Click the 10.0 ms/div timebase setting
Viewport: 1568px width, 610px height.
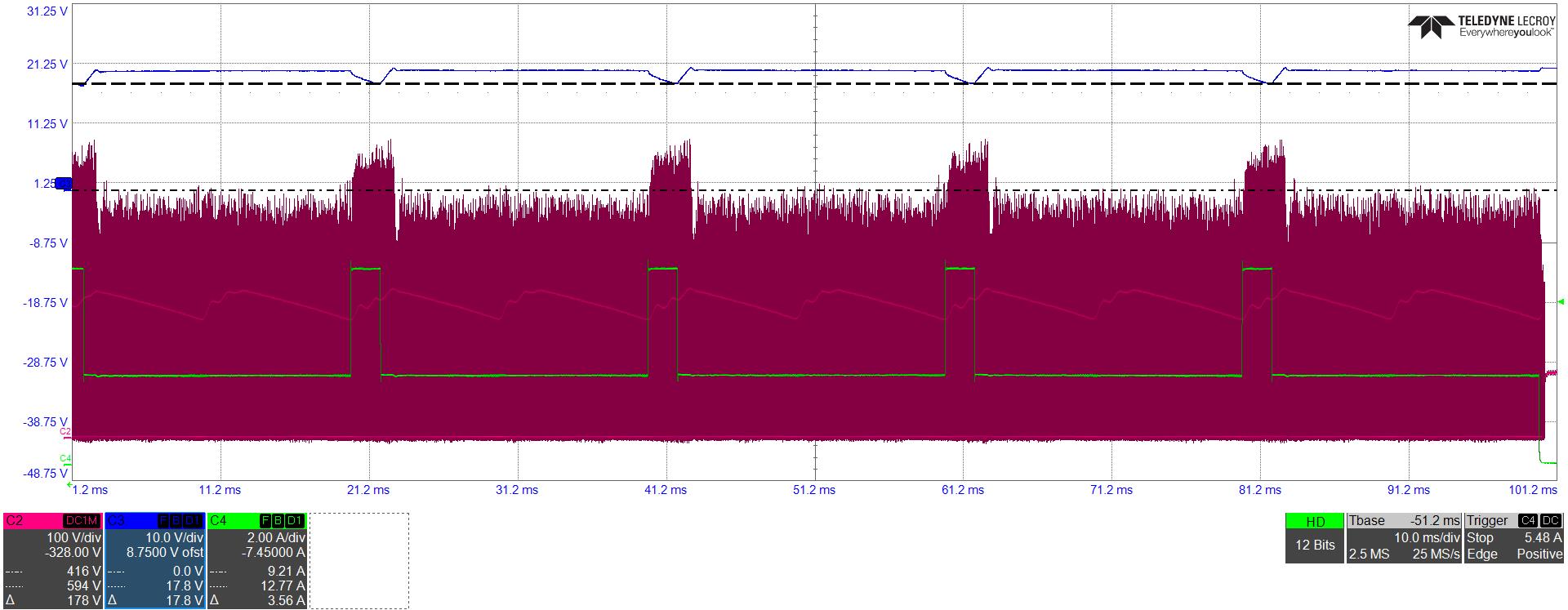[1427, 538]
